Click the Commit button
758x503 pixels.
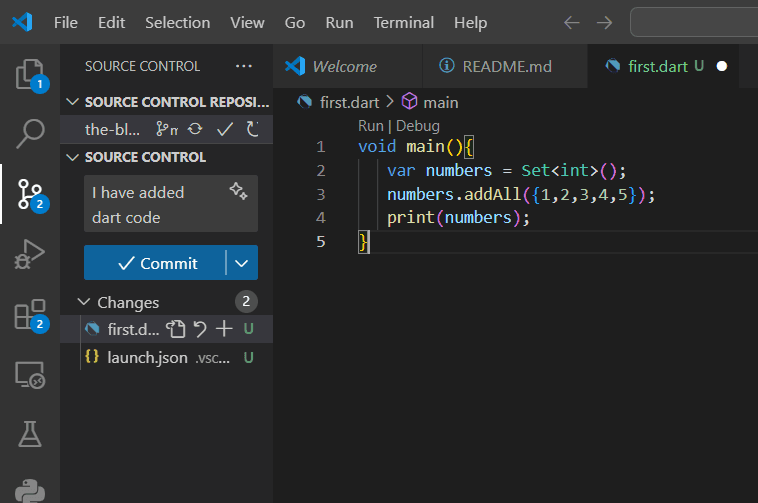(x=155, y=263)
